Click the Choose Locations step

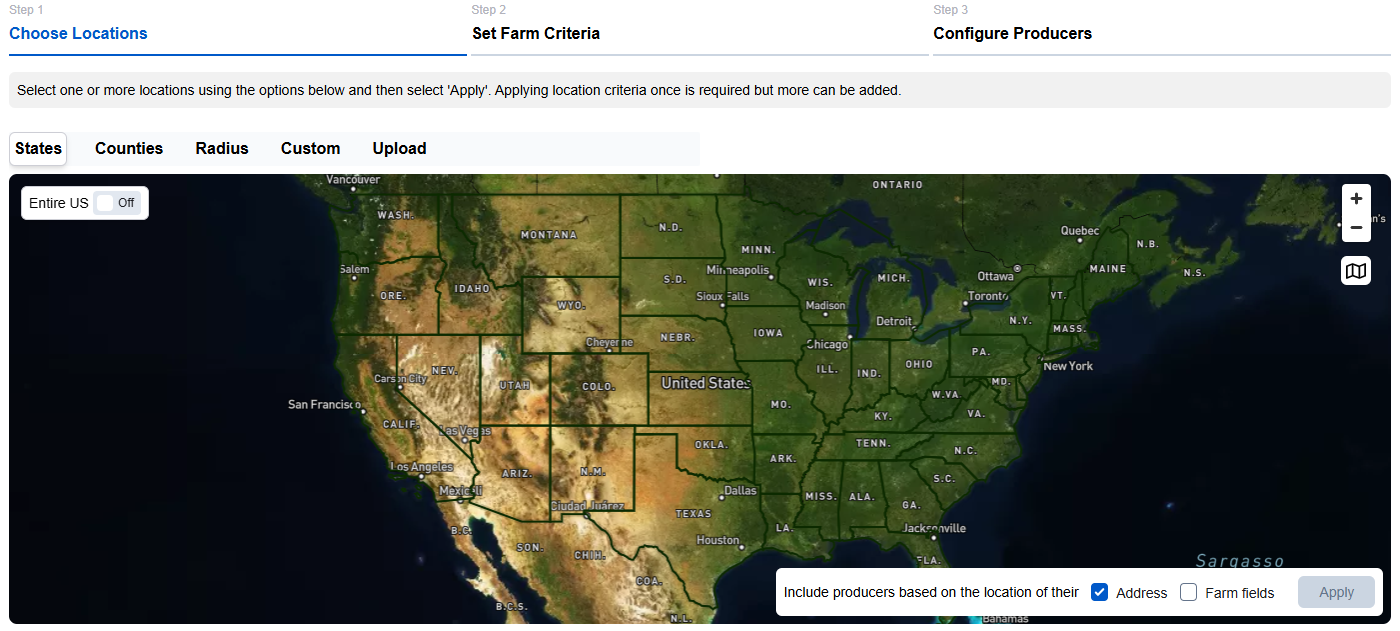coord(78,33)
